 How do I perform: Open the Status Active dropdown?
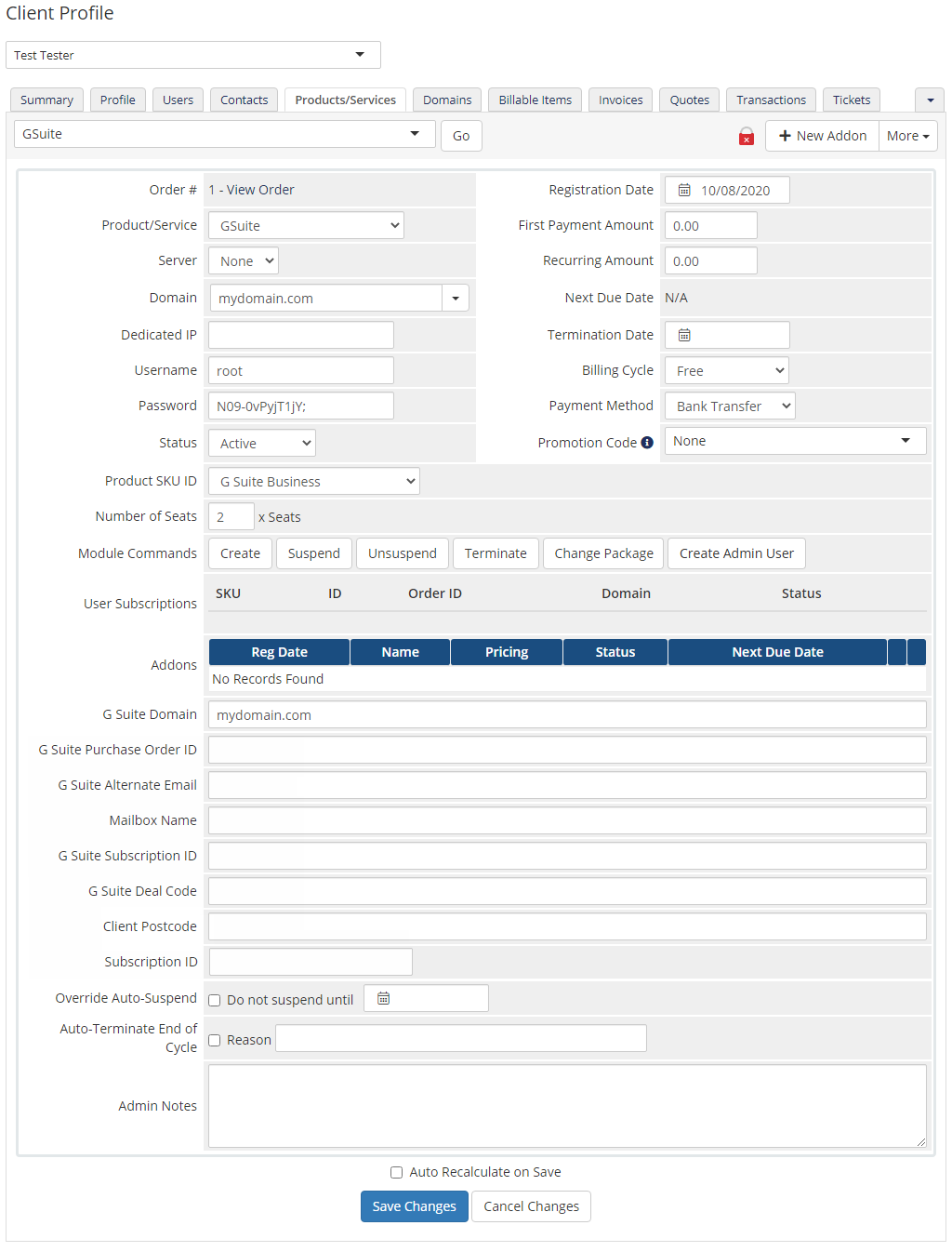[x=262, y=443]
